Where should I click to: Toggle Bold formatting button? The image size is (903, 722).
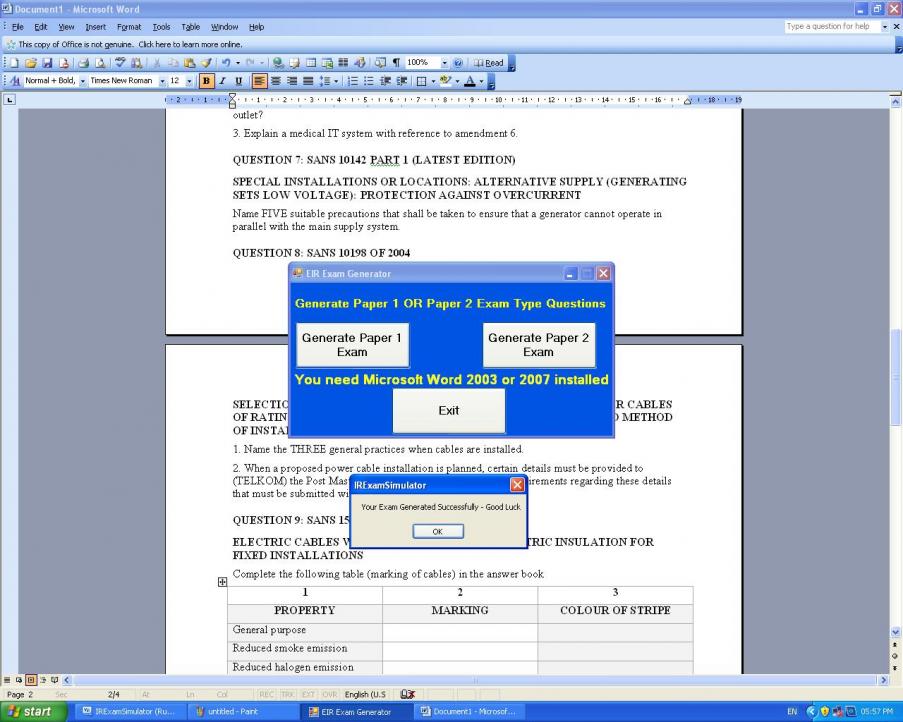coord(207,81)
